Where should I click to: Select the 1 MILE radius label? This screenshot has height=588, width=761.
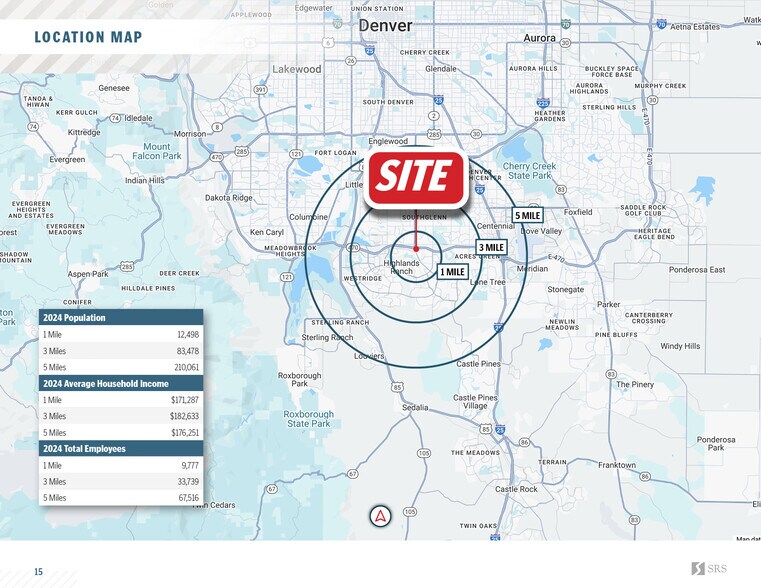(x=452, y=272)
